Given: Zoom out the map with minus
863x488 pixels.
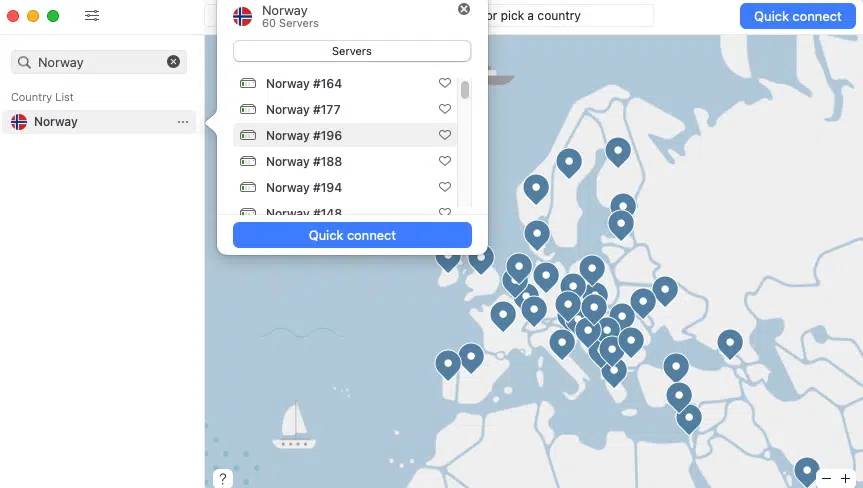Looking at the screenshot, I should click(826, 479).
